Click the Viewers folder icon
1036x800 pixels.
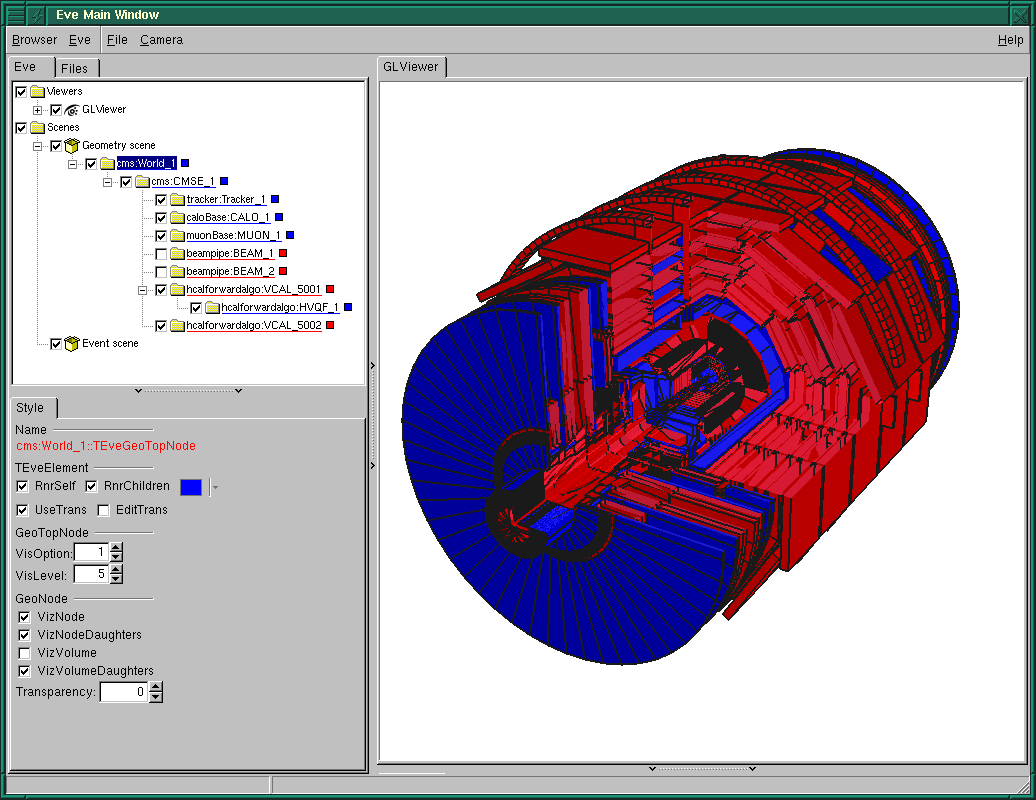[38, 92]
